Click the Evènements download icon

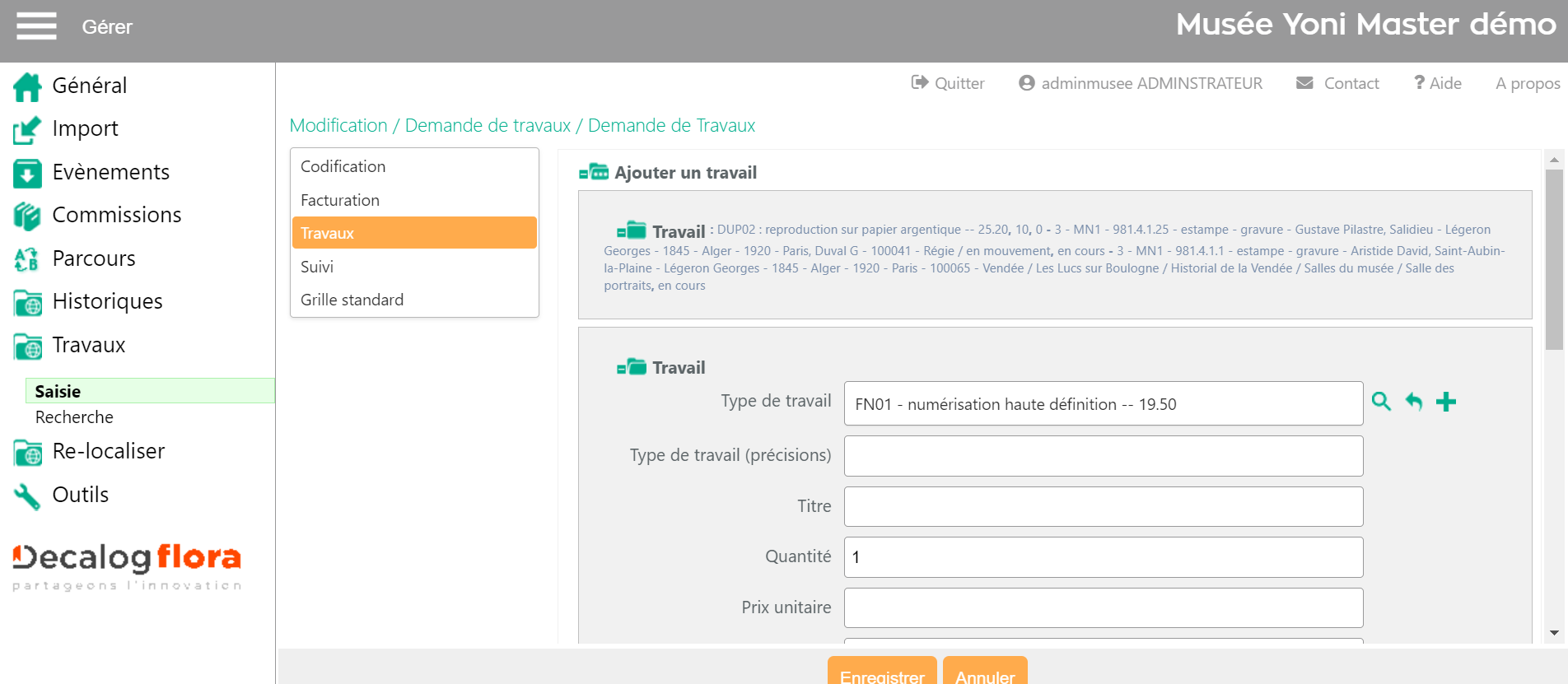tap(27, 173)
